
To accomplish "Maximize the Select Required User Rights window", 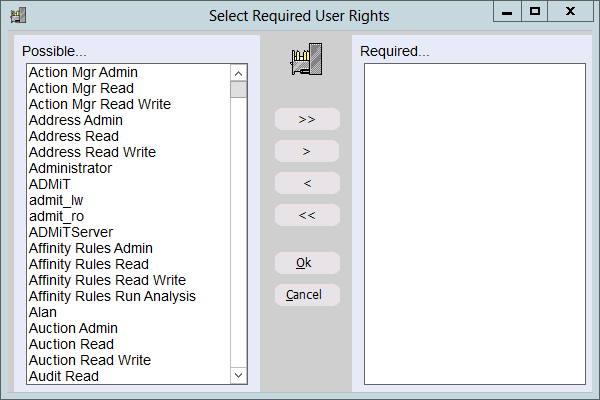I will [535, 12].
